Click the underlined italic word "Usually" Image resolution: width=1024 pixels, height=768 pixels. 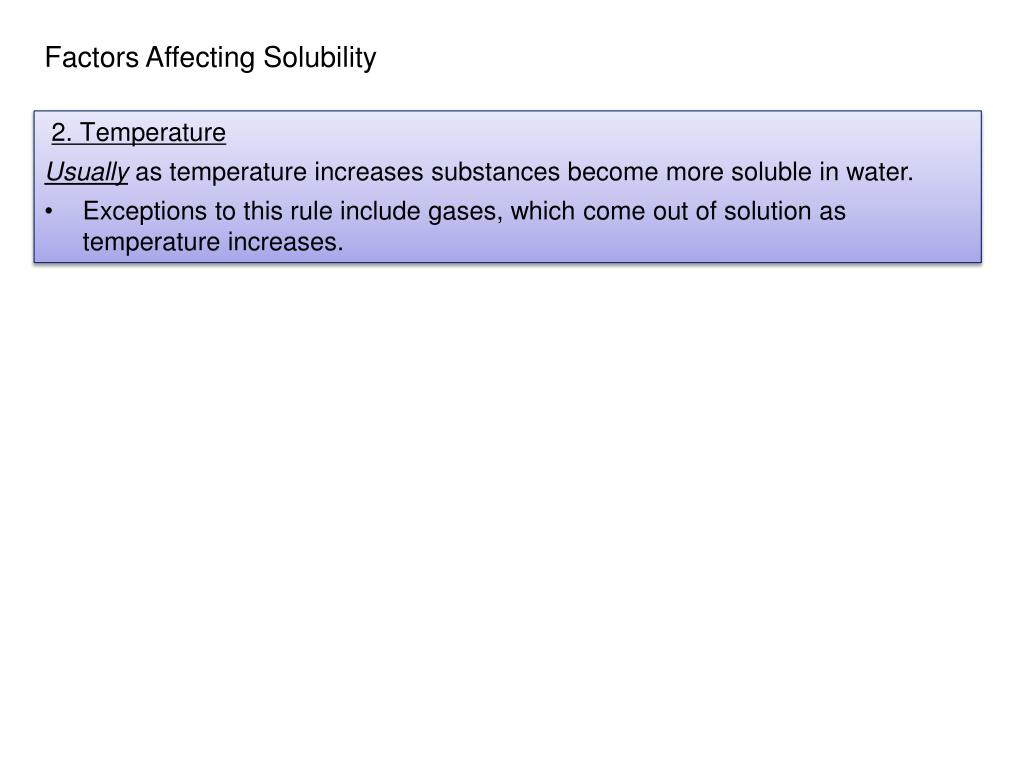(87, 172)
